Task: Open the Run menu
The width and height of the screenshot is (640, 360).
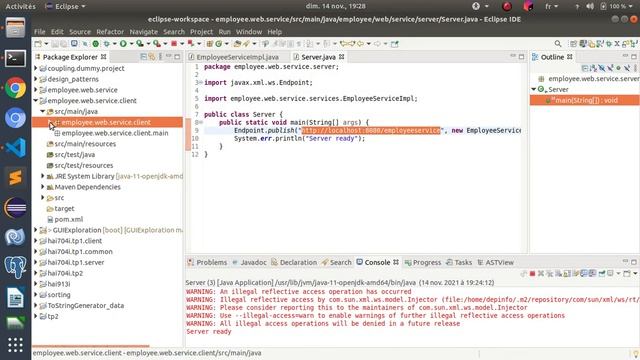Action: pyautogui.click(x=224, y=31)
